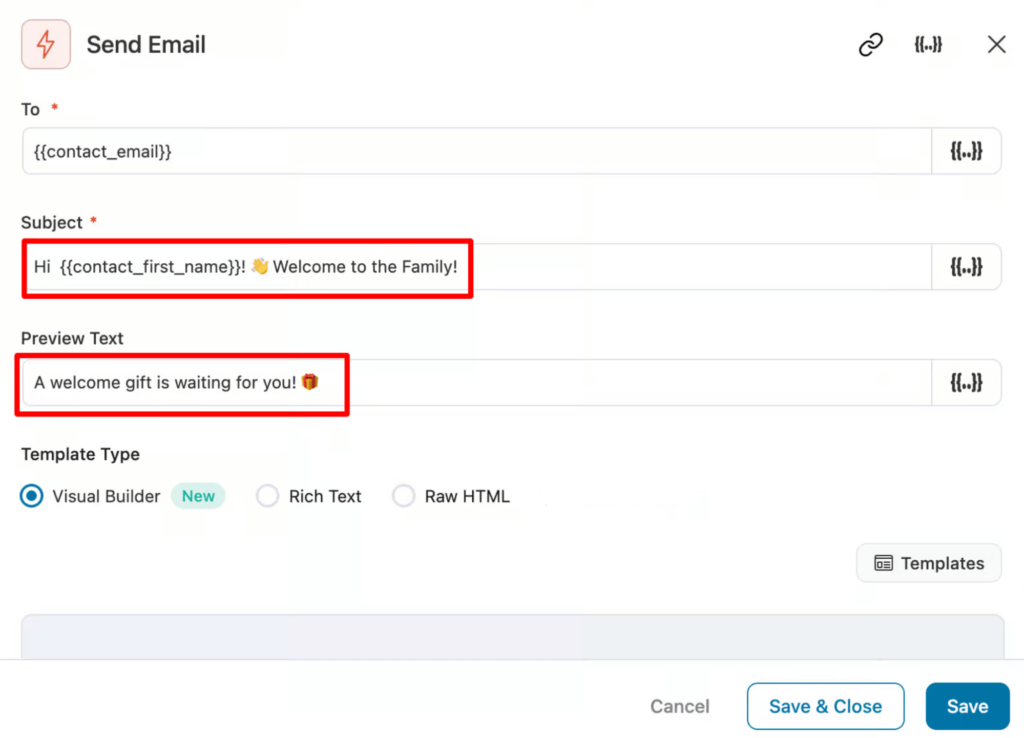Select the Raw HTML template type
1024x738 pixels.
click(404, 496)
